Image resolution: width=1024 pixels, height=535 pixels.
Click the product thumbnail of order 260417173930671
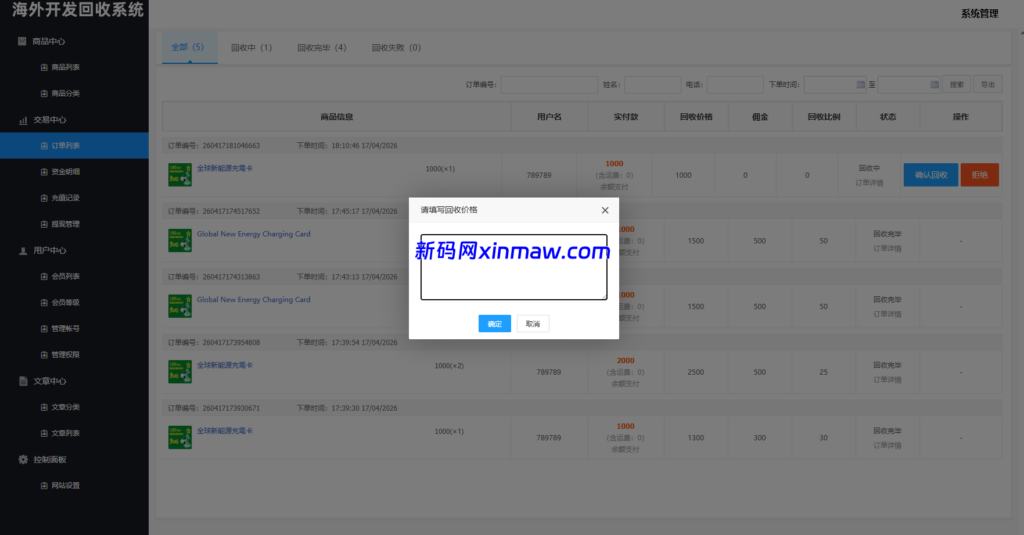180,438
